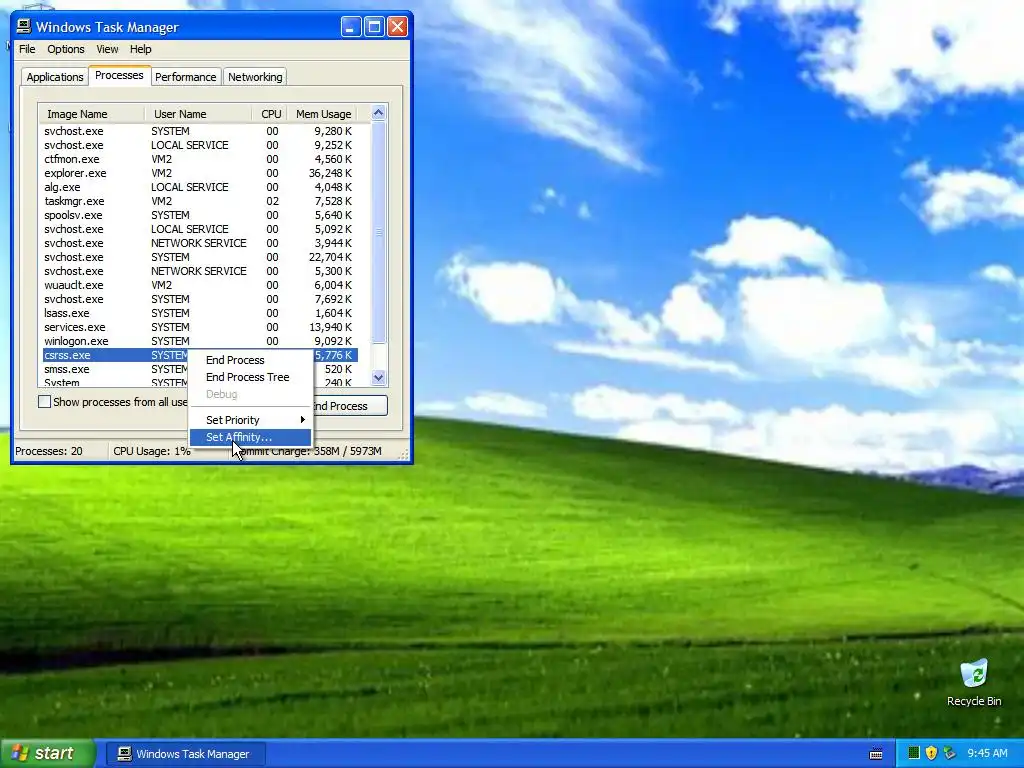Click the Windows Task Manager taskbar button
This screenshot has height=768, width=1024.
click(185, 754)
